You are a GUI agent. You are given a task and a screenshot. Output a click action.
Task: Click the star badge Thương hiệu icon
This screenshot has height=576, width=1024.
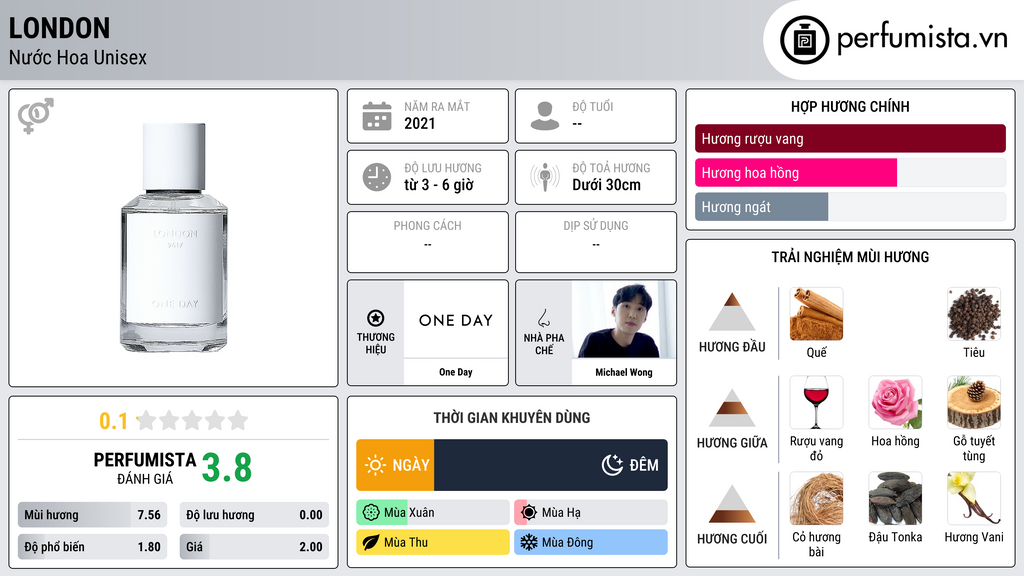(x=376, y=318)
